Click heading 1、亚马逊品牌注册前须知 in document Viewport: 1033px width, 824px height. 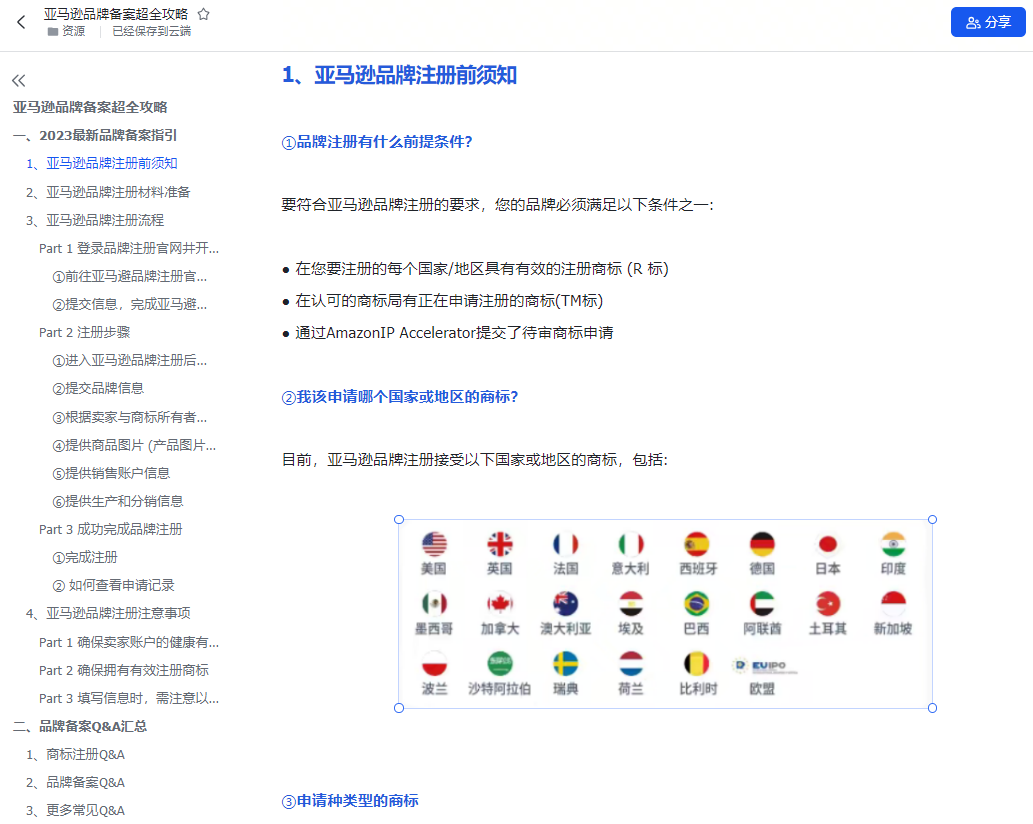click(x=399, y=75)
